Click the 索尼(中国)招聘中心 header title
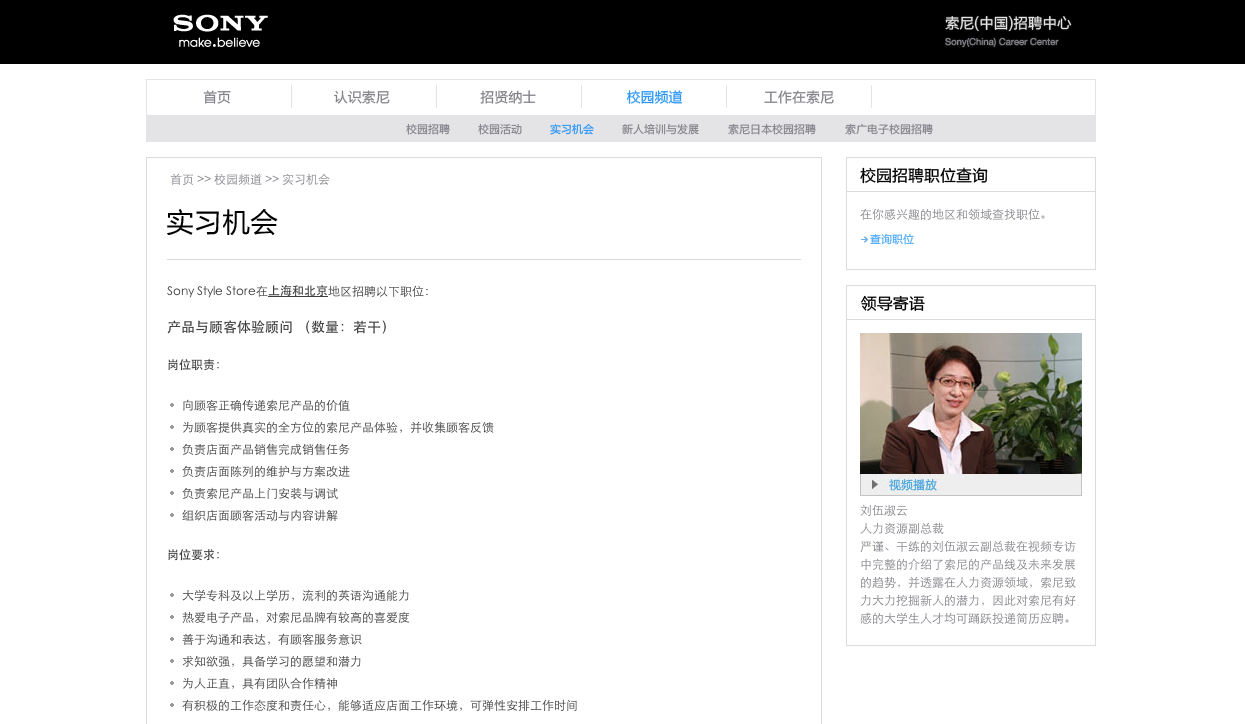 click(1007, 24)
